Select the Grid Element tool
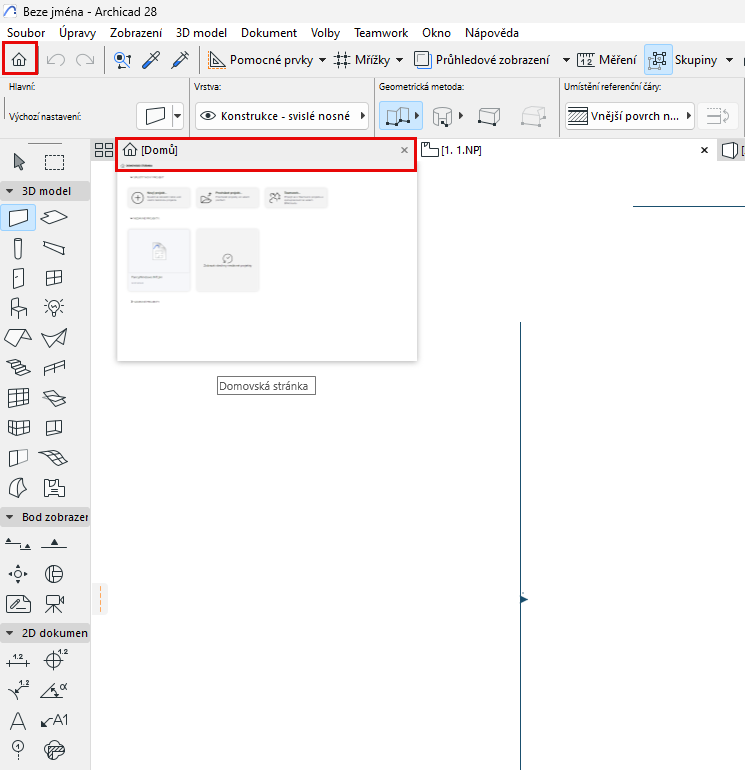This screenshot has width=745, height=770. pyautogui.click(x=18, y=750)
